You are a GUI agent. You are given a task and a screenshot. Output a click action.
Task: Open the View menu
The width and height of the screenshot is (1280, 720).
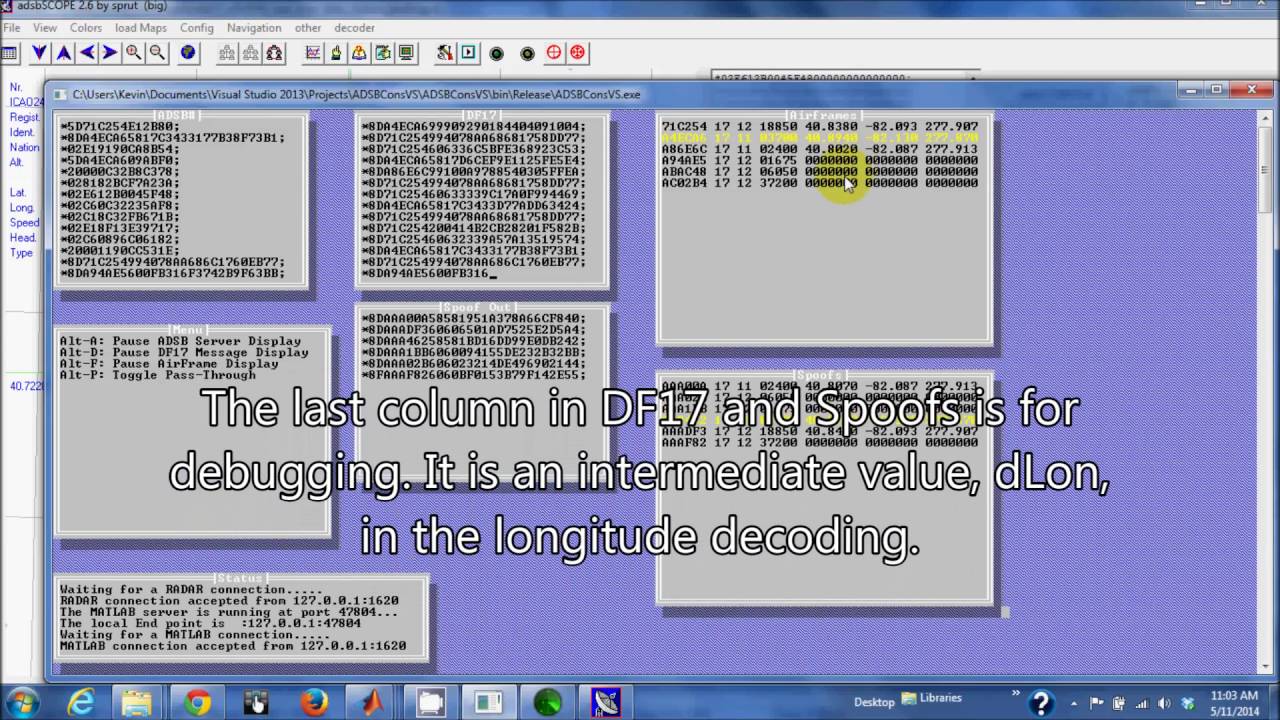[45, 28]
